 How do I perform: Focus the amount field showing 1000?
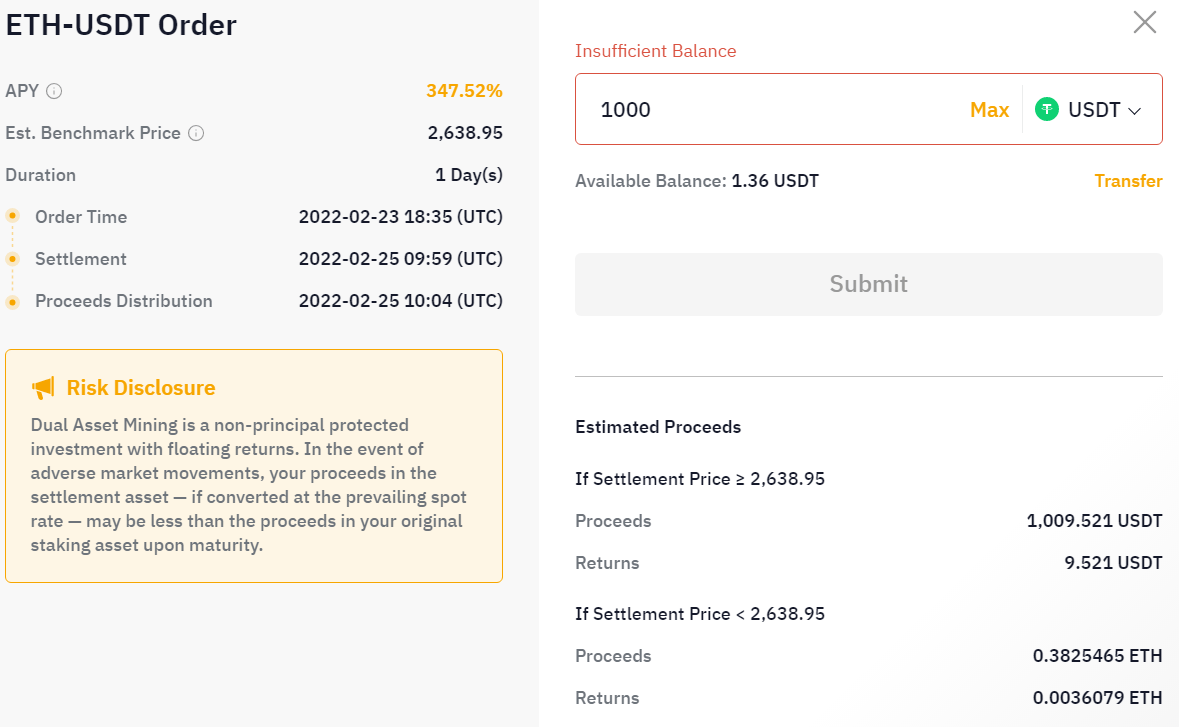point(770,110)
